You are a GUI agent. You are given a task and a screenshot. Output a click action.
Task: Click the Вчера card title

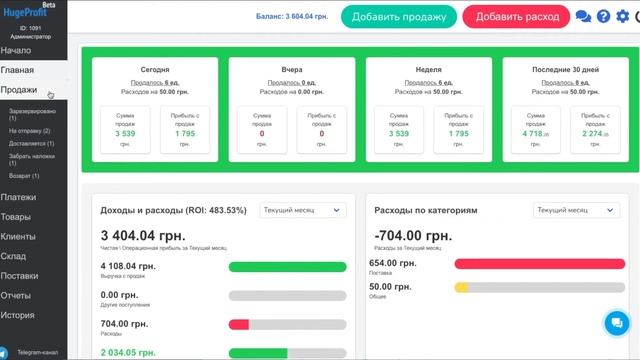[291, 70]
